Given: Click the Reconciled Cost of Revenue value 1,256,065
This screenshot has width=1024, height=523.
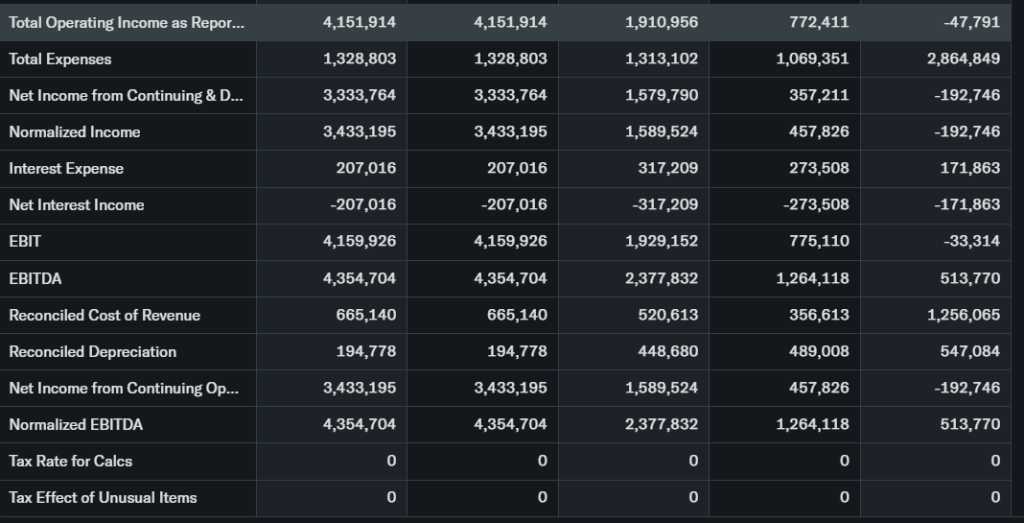Looking at the screenshot, I should (x=963, y=315).
